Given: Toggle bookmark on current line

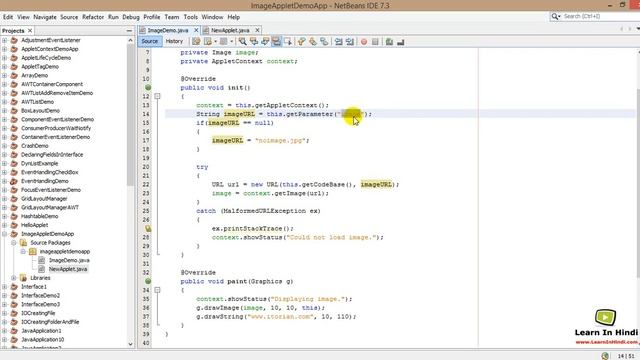Looking at the screenshot, I should tap(324, 42).
